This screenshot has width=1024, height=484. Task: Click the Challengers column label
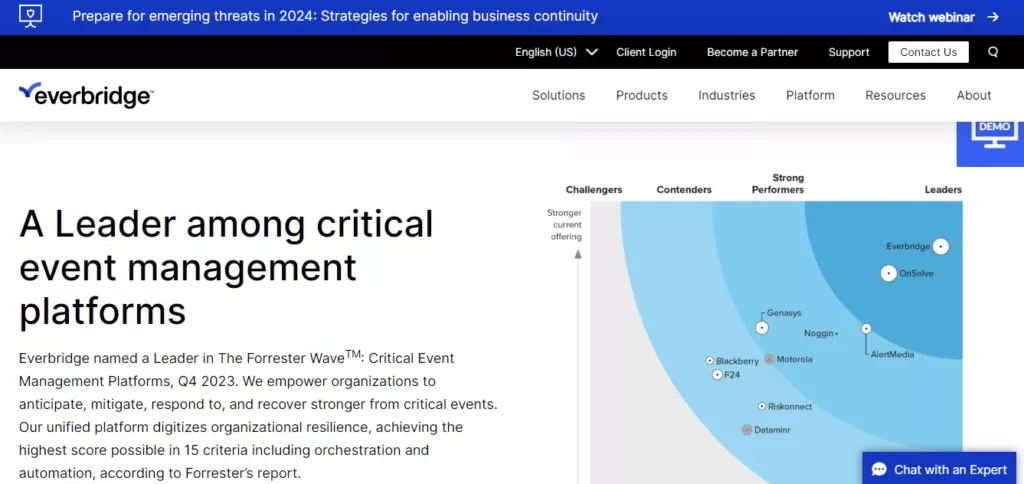[594, 190]
